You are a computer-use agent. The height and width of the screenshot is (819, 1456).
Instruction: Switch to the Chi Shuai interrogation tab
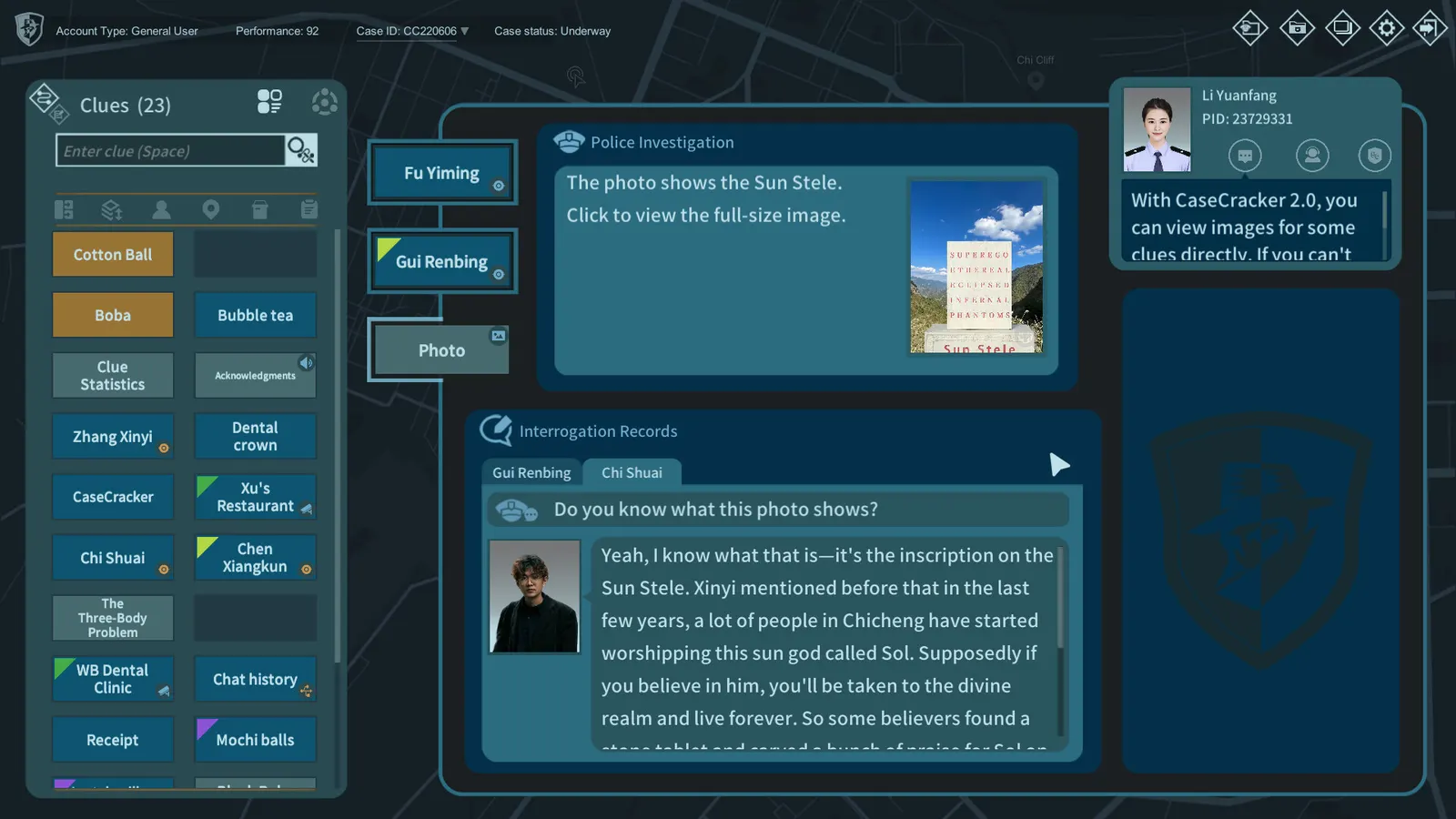[x=632, y=472]
